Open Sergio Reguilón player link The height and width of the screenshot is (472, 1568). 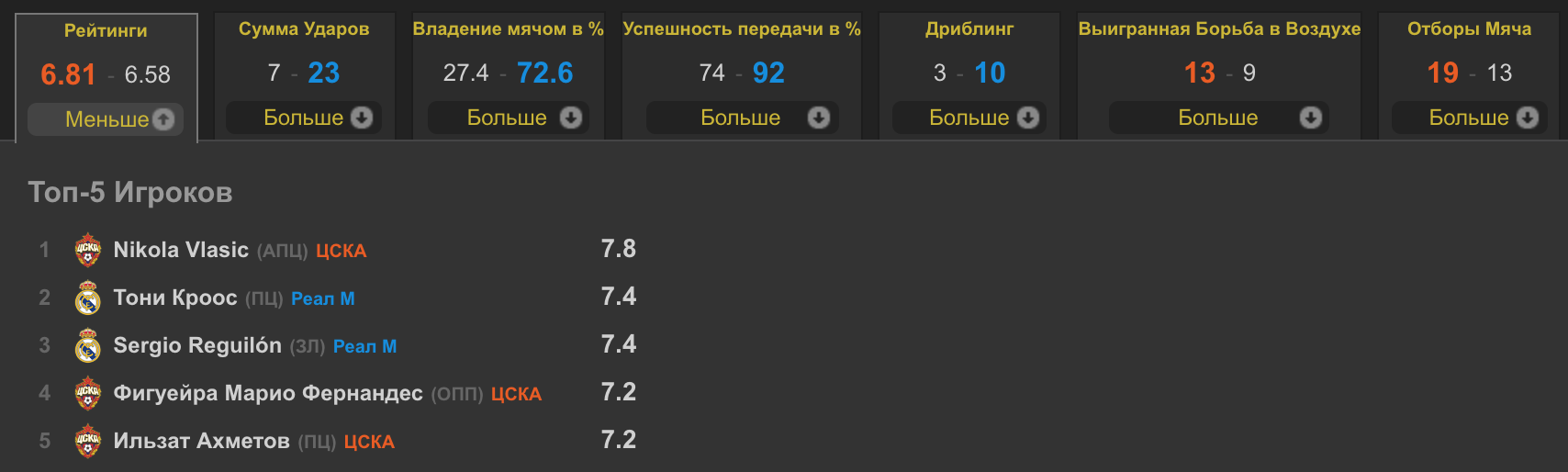(x=197, y=345)
